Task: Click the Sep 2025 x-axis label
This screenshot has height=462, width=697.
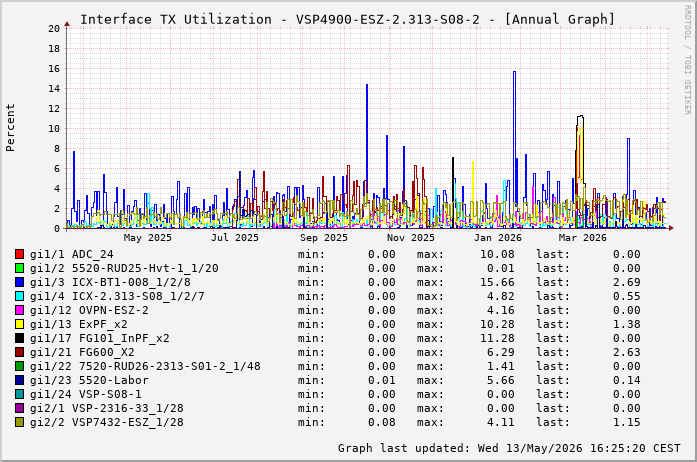Action: click(324, 238)
